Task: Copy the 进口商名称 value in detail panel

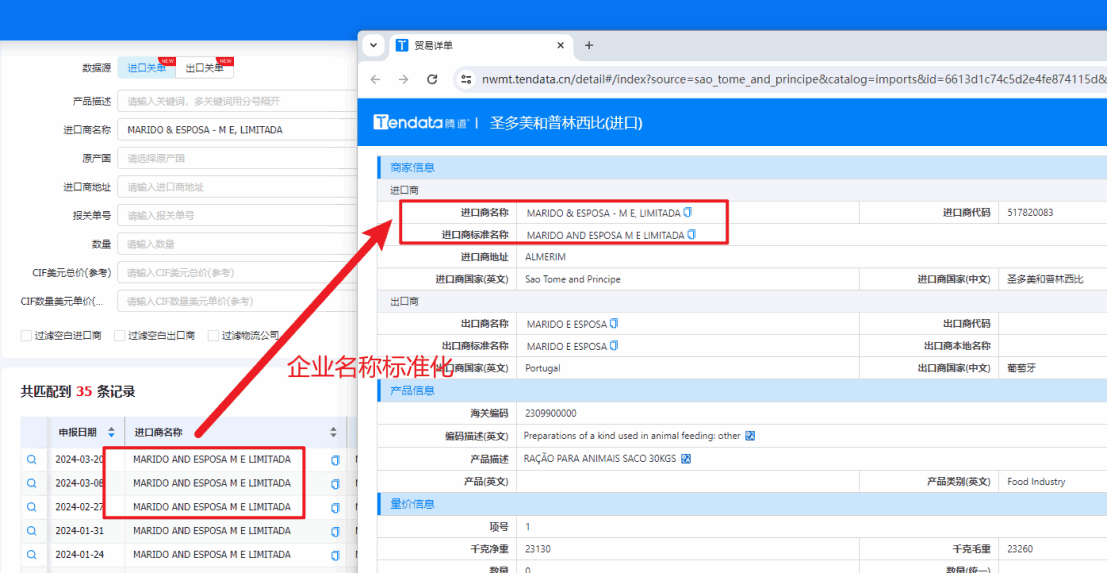Action: coord(688,213)
